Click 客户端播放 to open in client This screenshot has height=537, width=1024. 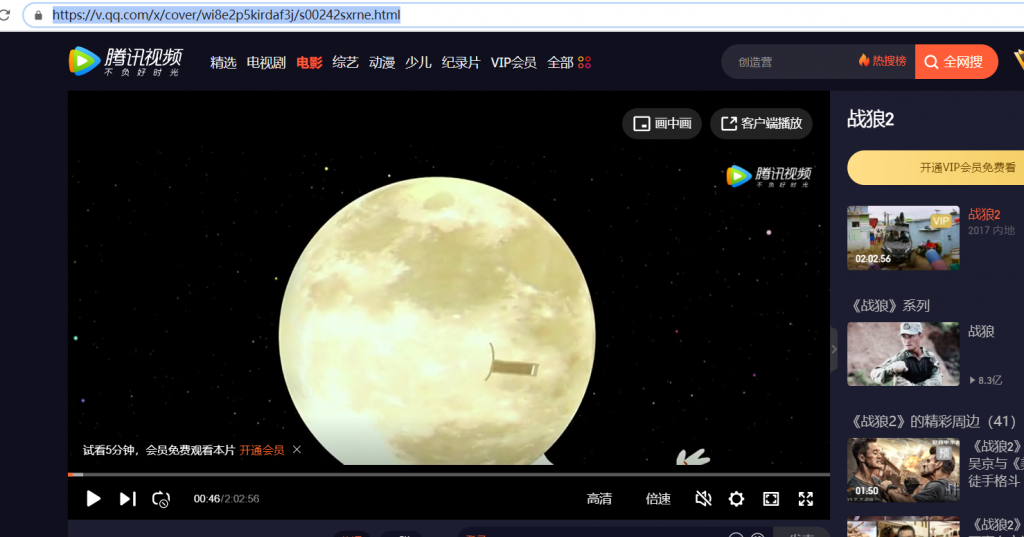[761, 123]
